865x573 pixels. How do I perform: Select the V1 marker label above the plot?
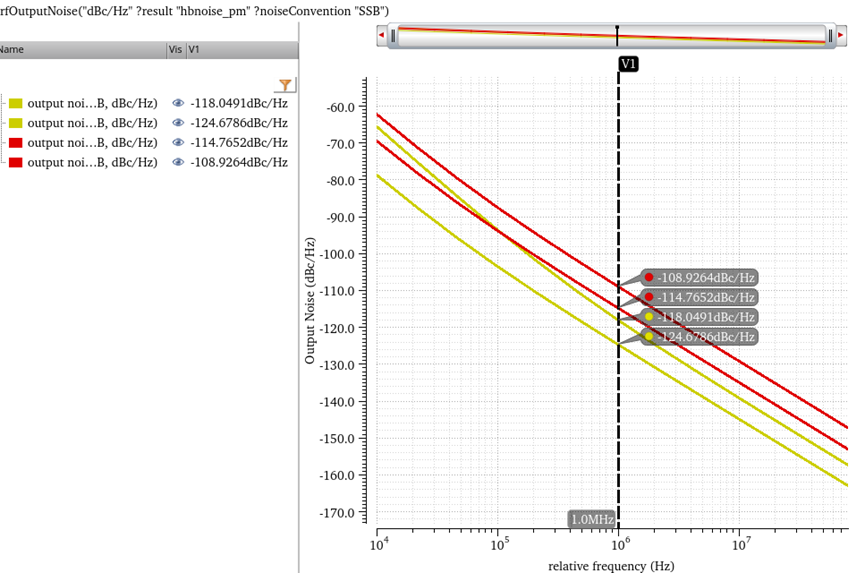(x=628, y=63)
